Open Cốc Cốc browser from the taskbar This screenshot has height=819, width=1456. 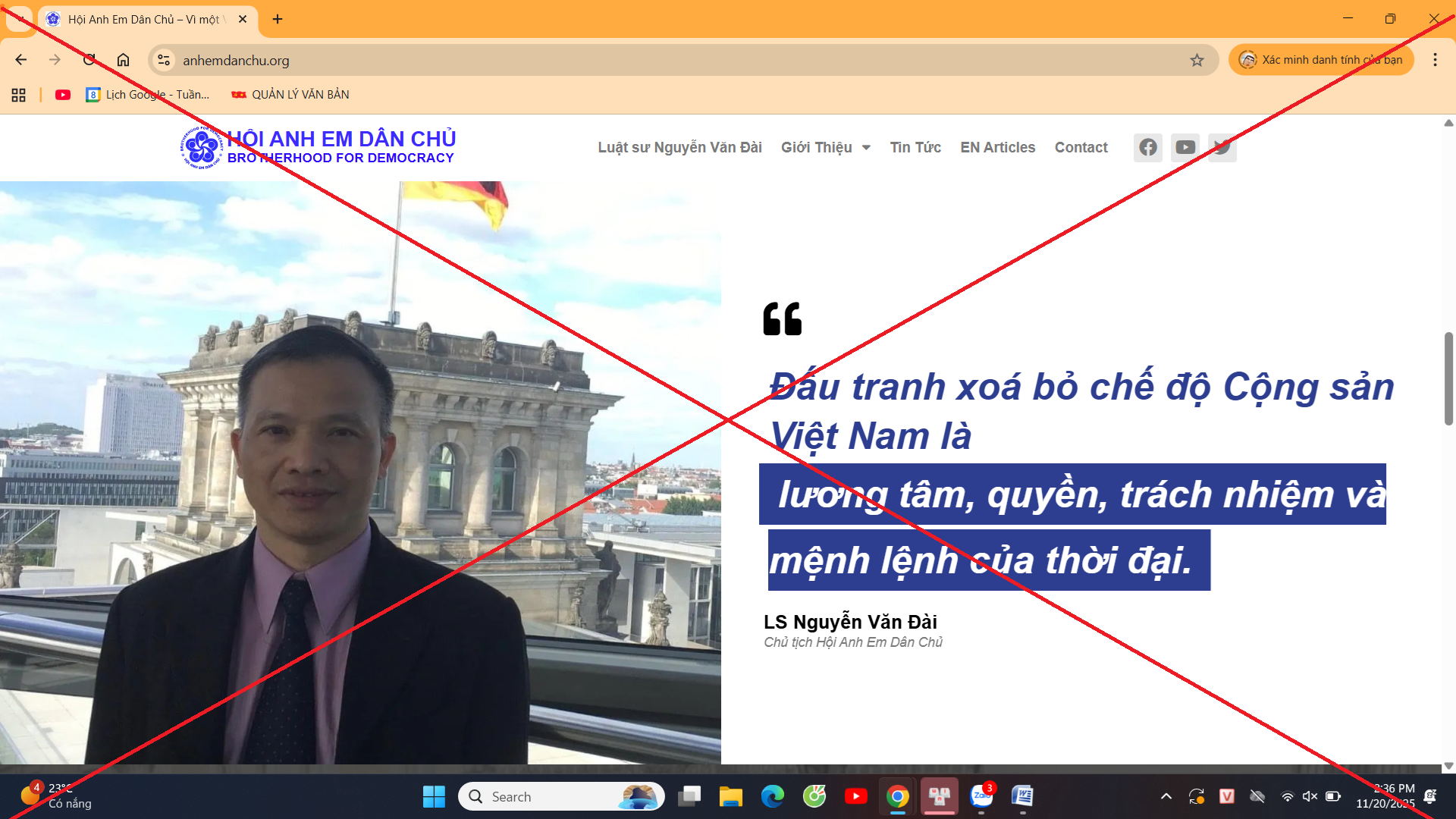click(814, 797)
